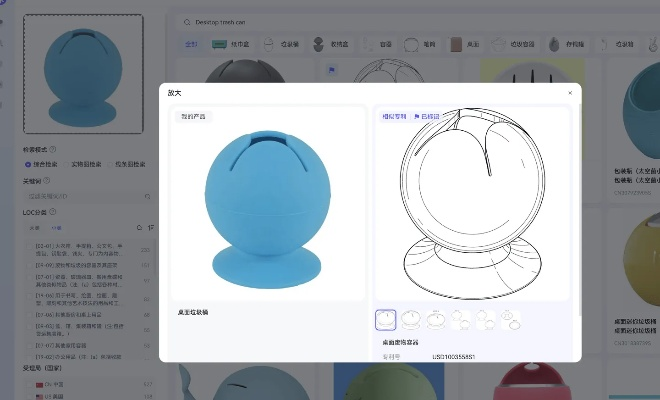Viewport: 660px width, 400px height.
Task: Select the 线条图检索 radio option
Action: point(108,164)
